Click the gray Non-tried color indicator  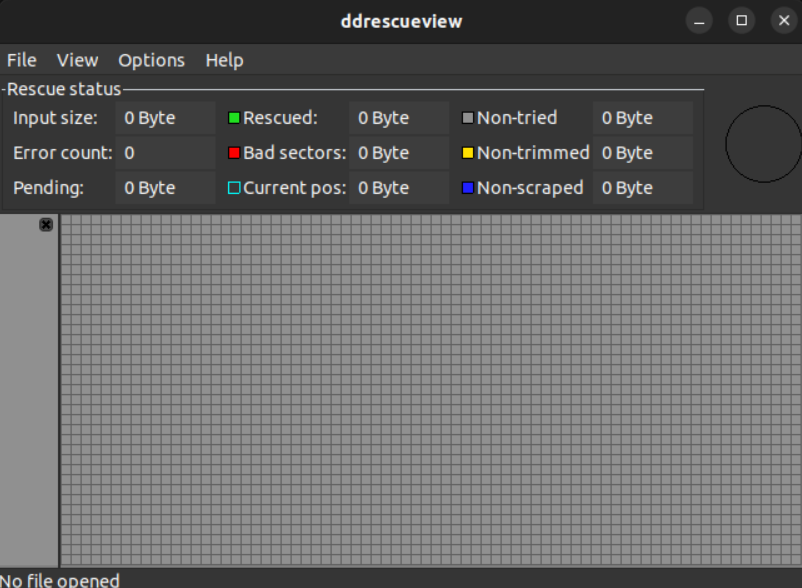point(467,118)
